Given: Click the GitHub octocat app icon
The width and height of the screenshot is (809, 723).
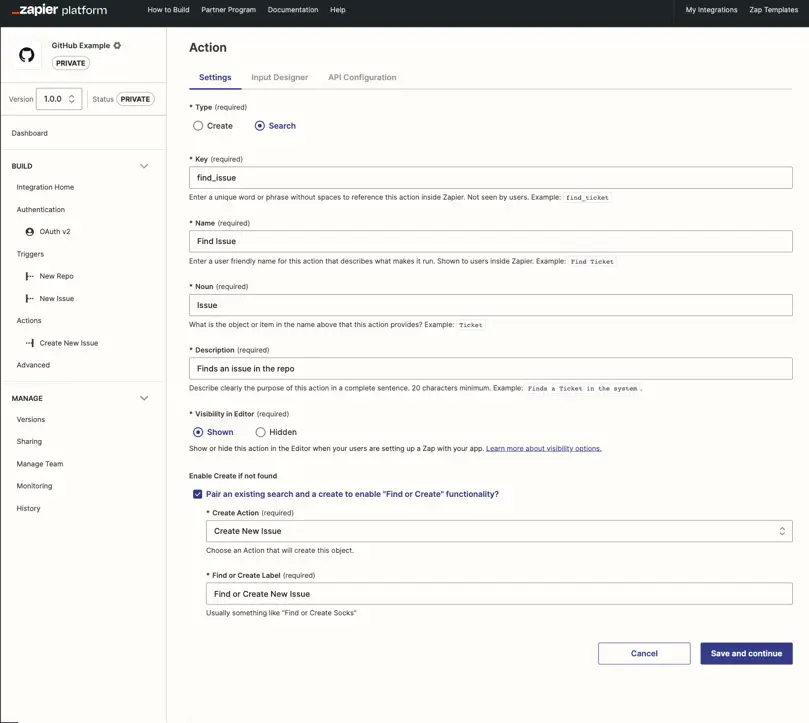Looking at the screenshot, I should [27, 55].
